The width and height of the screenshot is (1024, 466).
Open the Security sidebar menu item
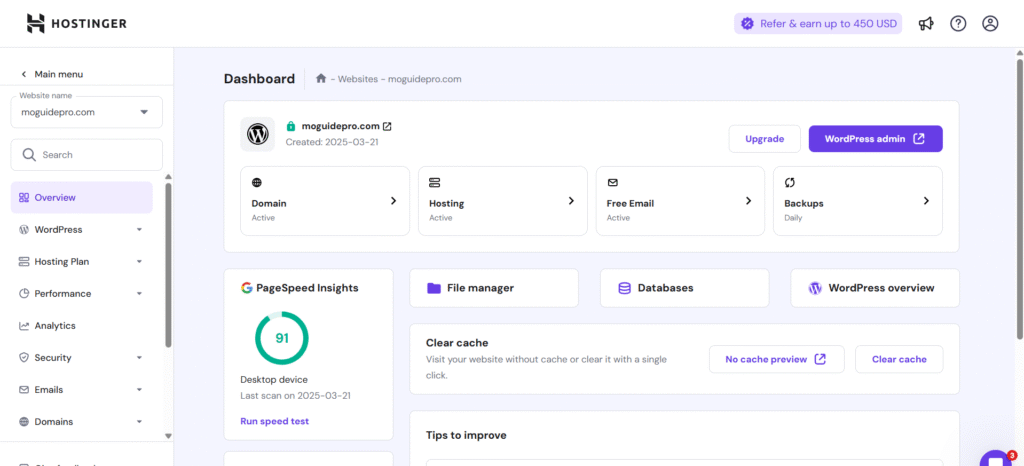coord(82,358)
